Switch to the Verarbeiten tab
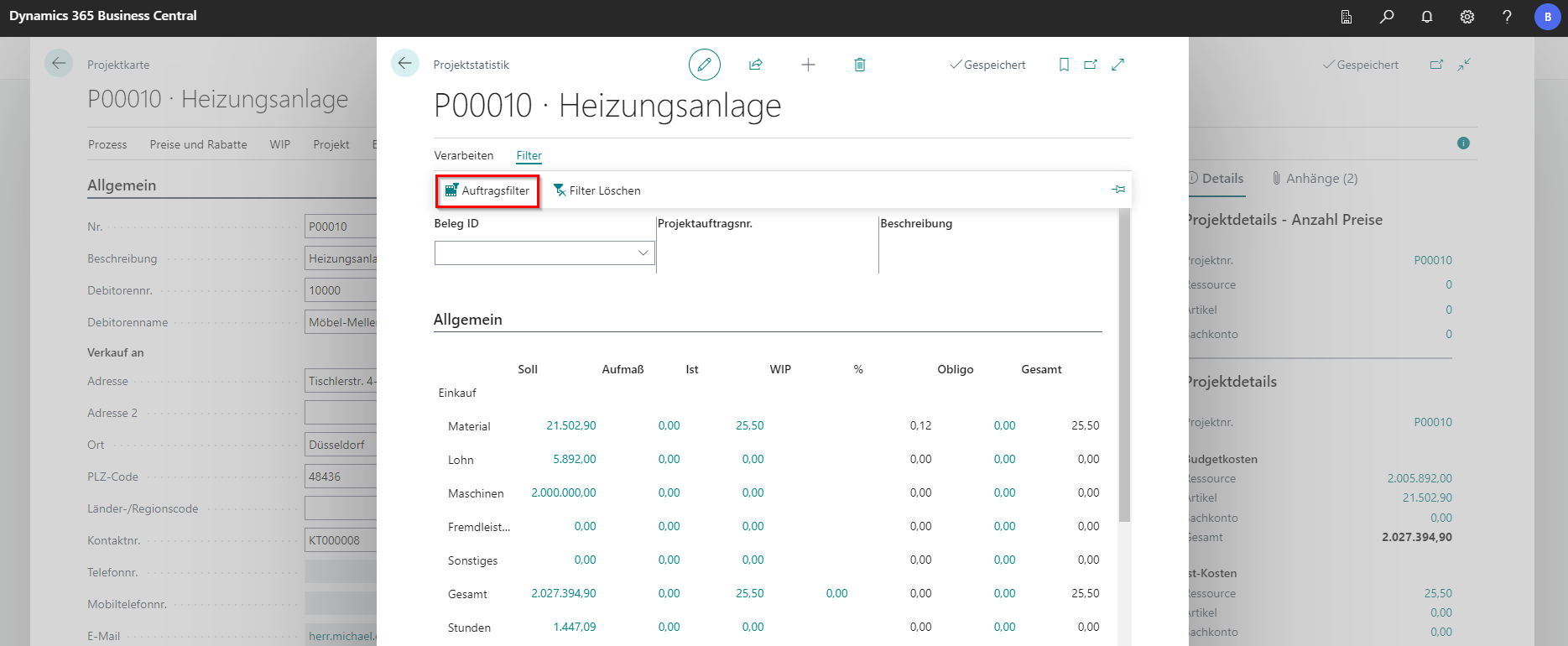This screenshot has height=646, width=1568. [x=463, y=155]
